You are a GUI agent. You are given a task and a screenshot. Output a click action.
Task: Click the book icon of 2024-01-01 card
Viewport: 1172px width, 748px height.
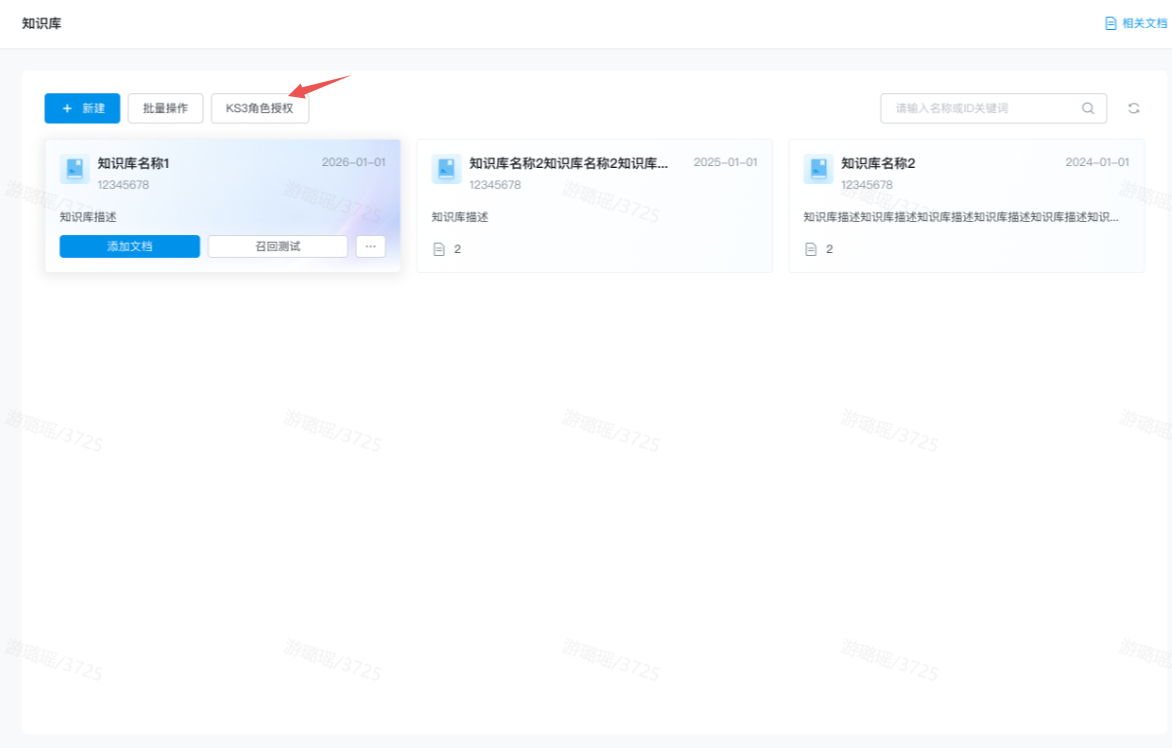(x=818, y=169)
